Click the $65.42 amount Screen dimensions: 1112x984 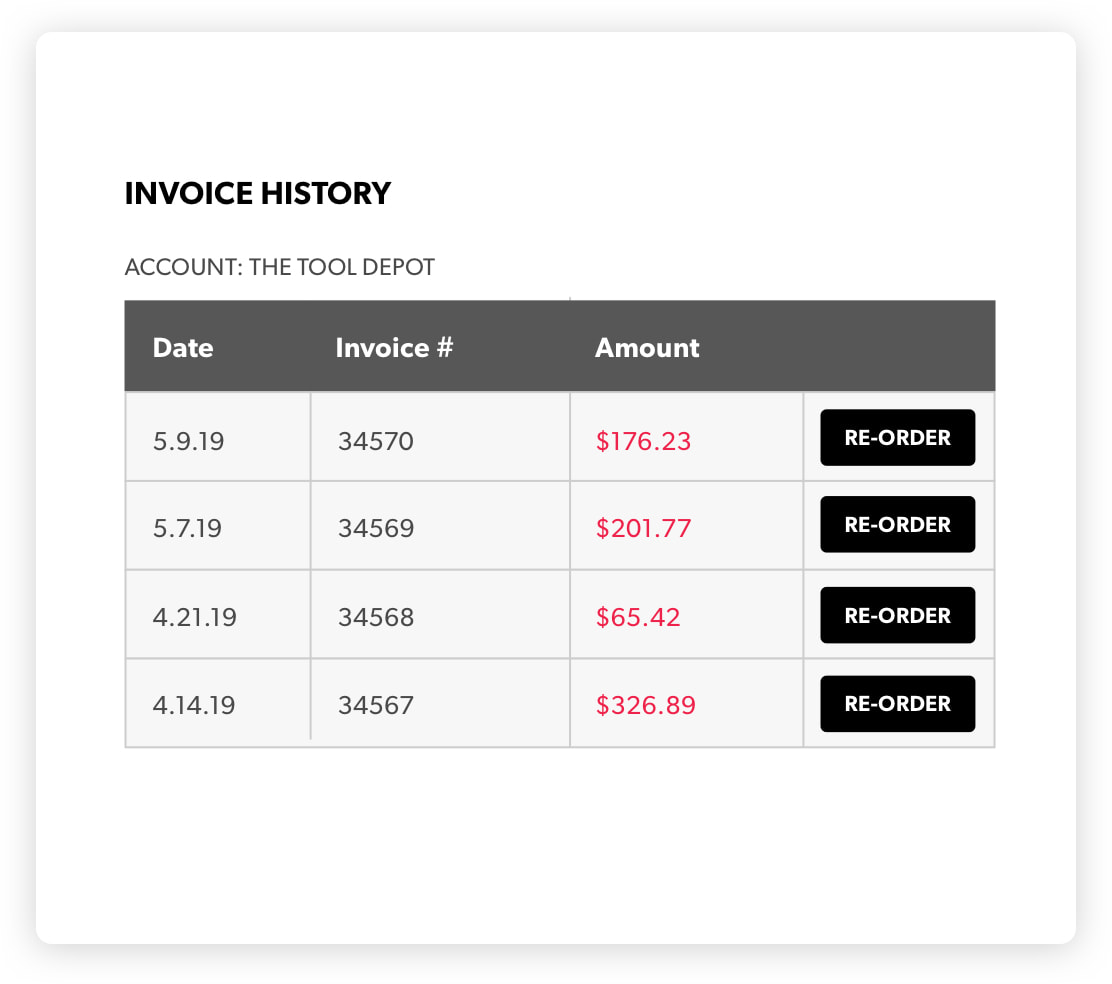tap(638, 617)
